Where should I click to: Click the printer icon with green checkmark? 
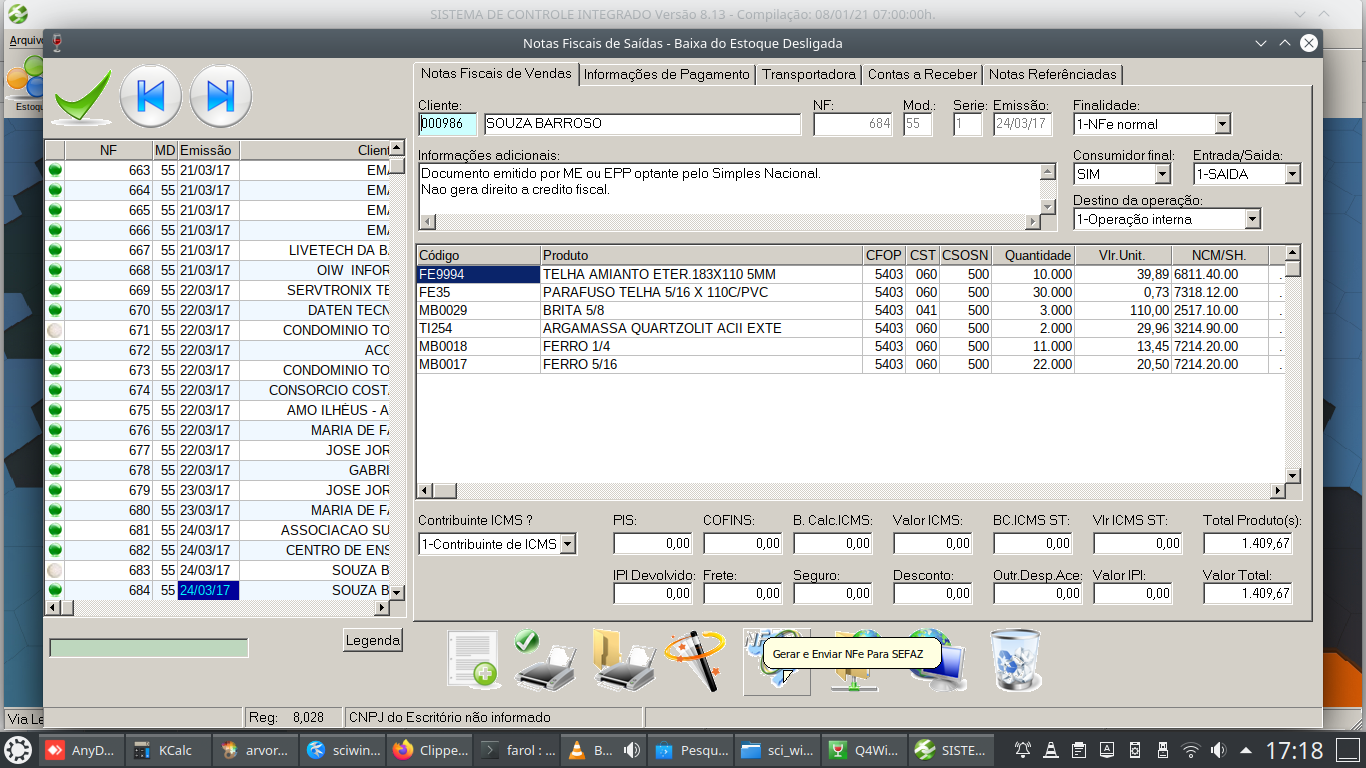point(544,660)
